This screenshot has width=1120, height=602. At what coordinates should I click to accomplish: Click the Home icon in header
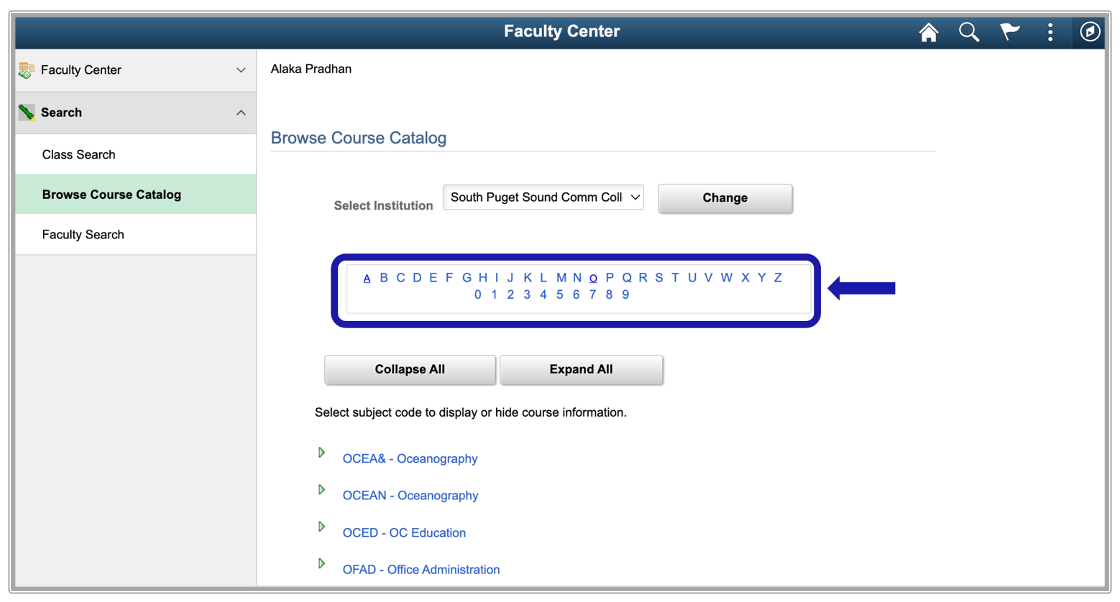click(929, 32)
